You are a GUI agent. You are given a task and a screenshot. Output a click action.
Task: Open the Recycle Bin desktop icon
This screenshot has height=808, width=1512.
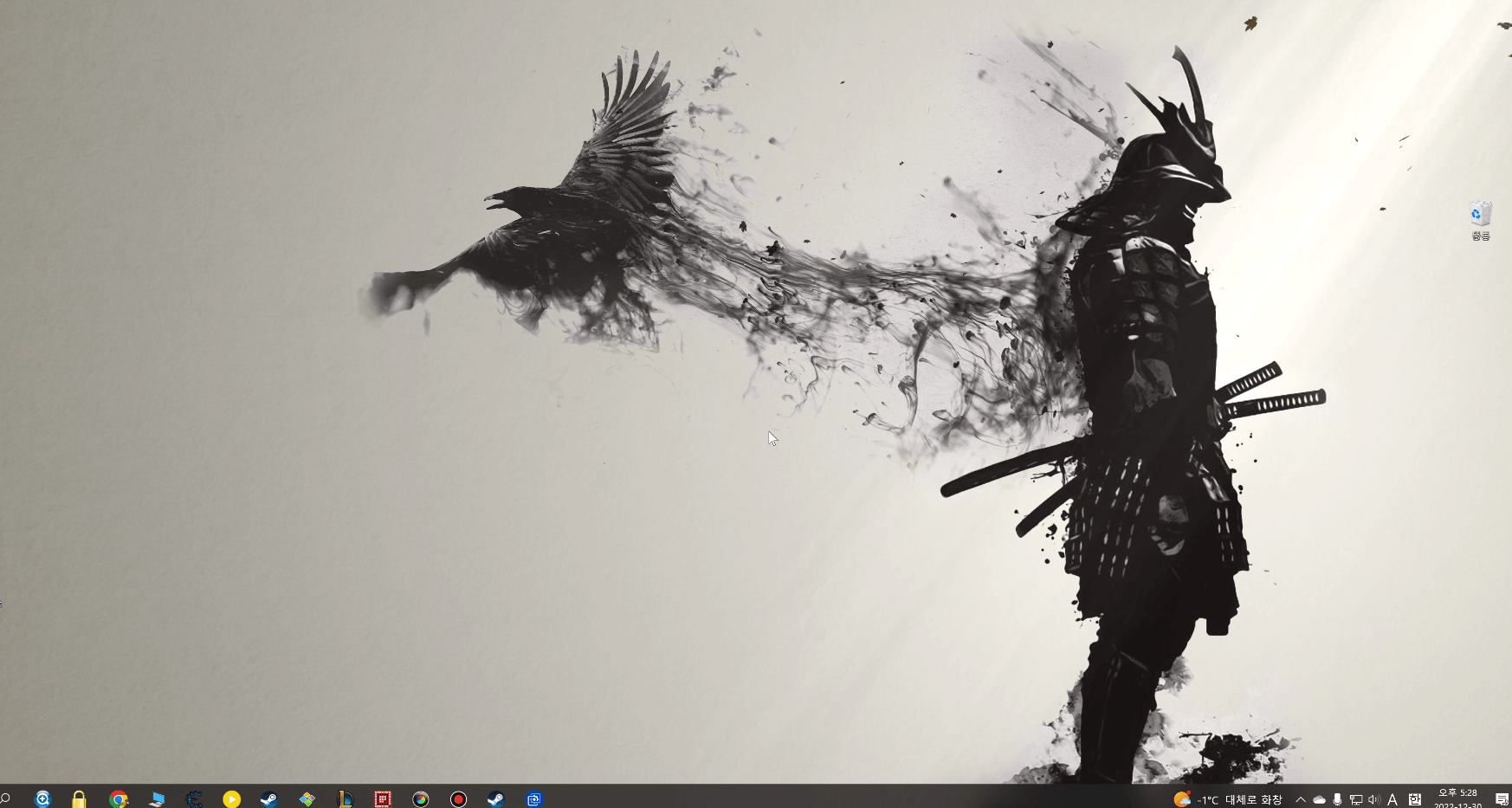click(x=1480, y=221)
